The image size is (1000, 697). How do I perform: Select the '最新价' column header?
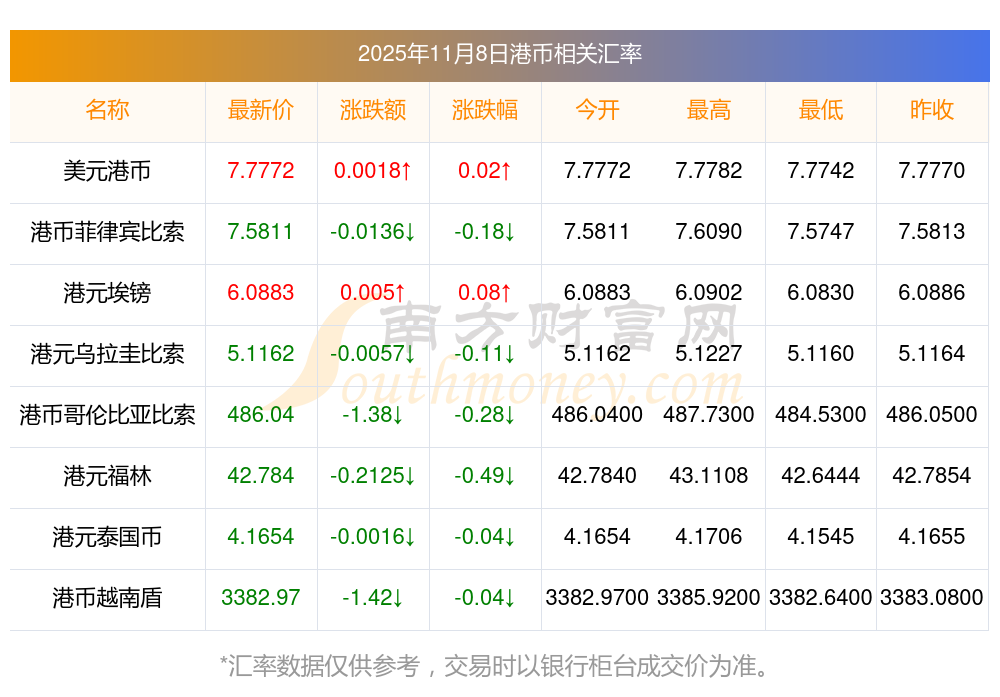point(260,110)
